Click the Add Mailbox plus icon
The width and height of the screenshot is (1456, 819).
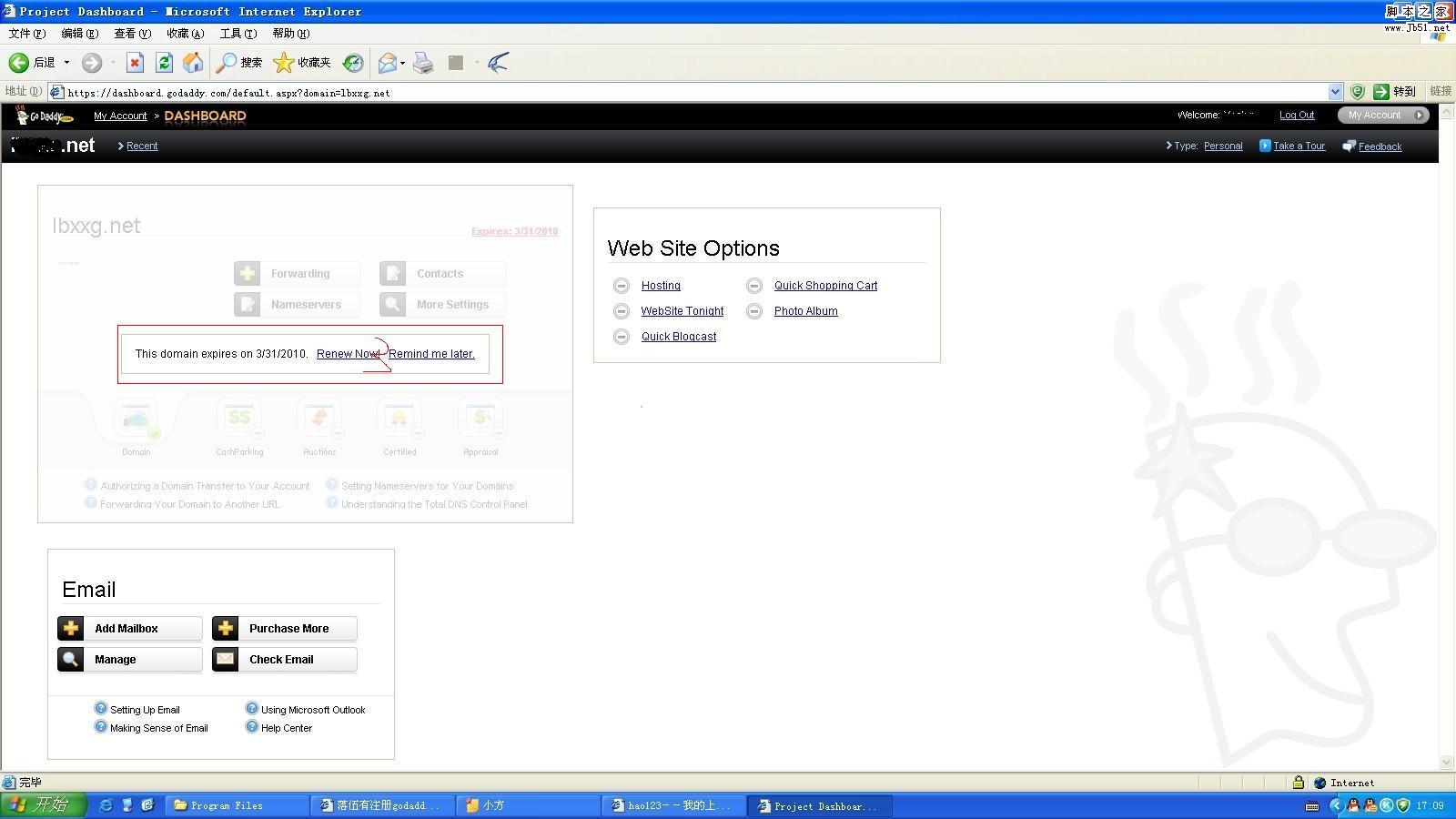pos(71,629)
